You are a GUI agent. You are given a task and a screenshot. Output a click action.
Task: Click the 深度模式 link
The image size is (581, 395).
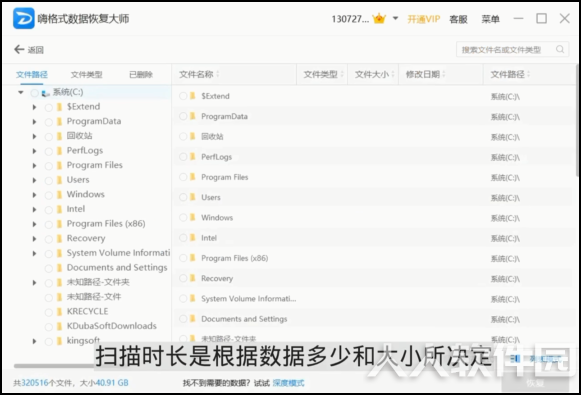click(x=288, y=383)
